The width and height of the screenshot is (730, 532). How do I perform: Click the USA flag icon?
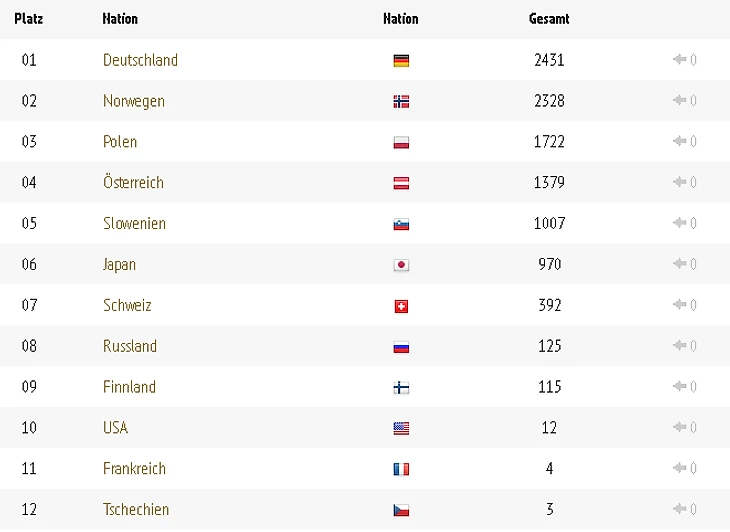401,428
